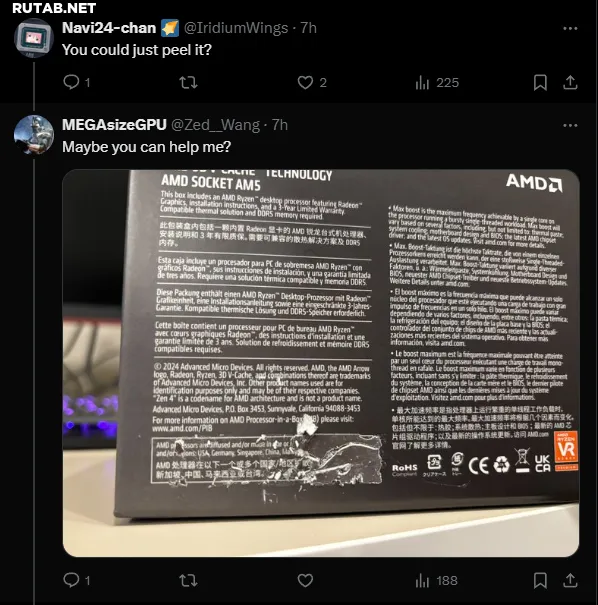Open the MEGAsizeGPU display name link
This screenshot has height=605, width=598.
coord(114,125)
